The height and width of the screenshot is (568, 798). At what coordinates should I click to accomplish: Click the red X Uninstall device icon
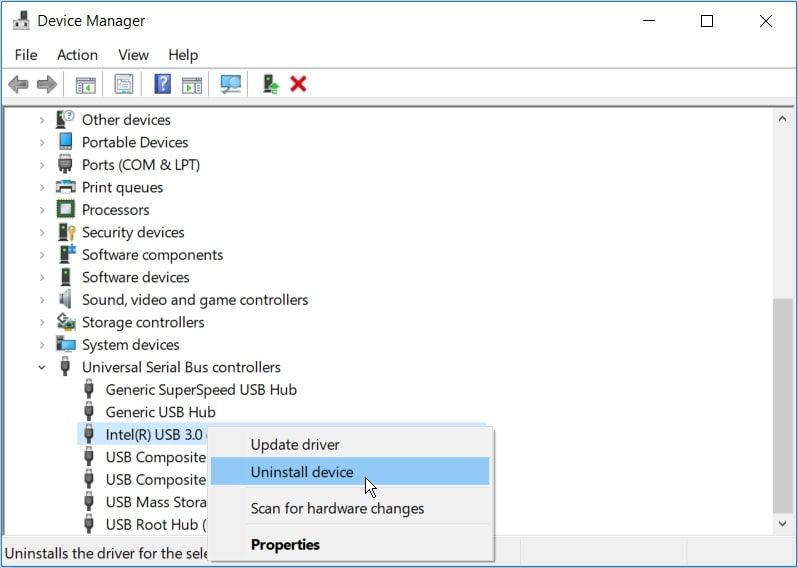(x=298, y=84)
